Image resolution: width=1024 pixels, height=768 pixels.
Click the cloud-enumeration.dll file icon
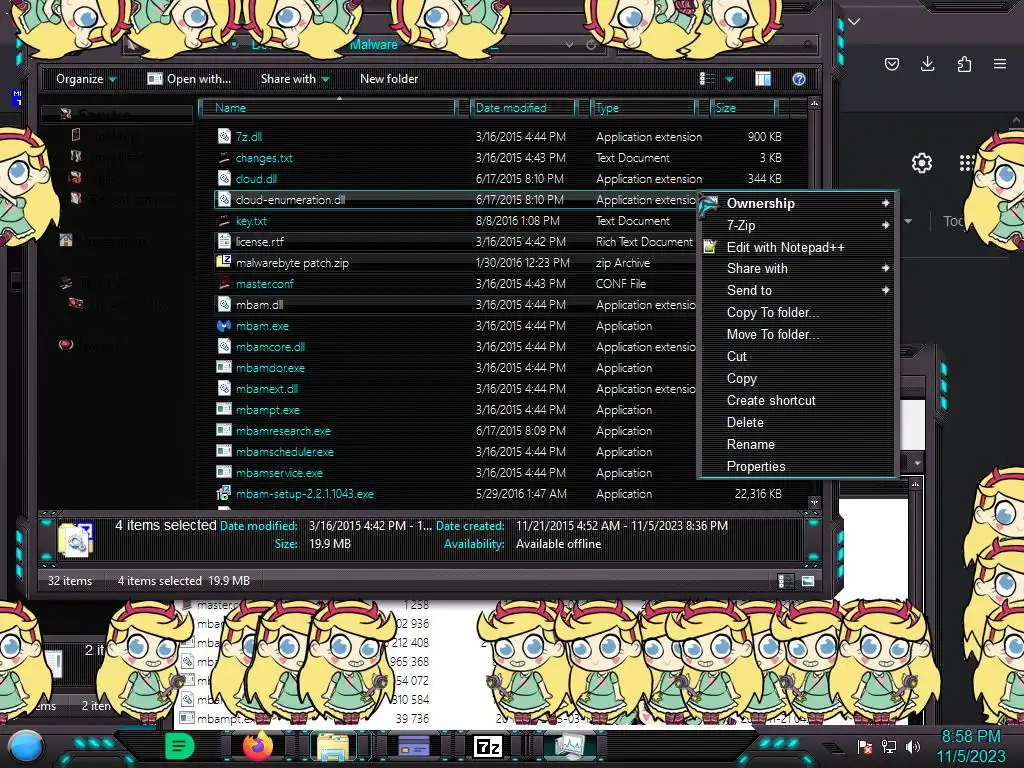(224, 200)
